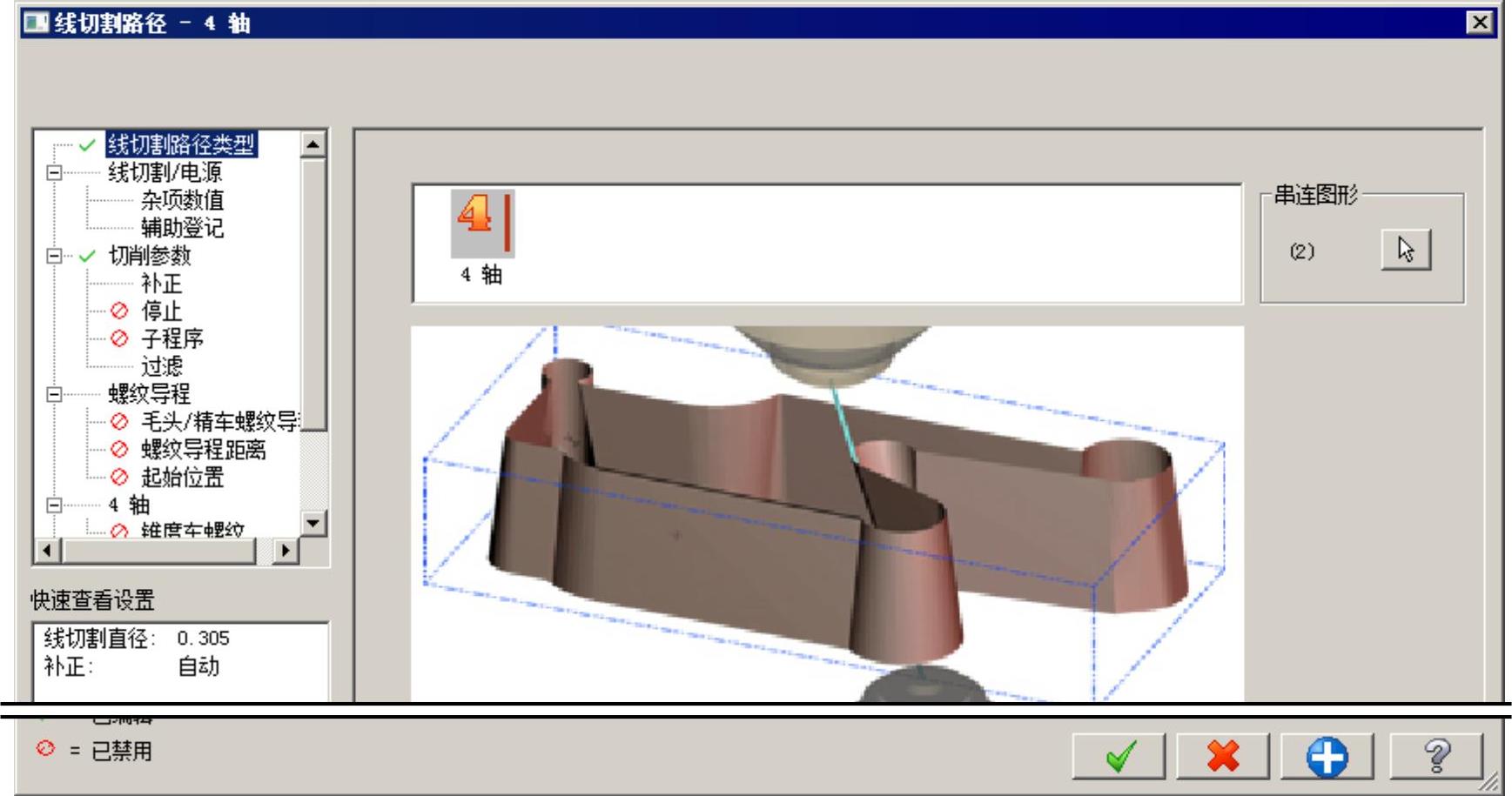Confirm with the green checkmark button
Viewport: 1512px width, 796px height.
click(1119, 755)
